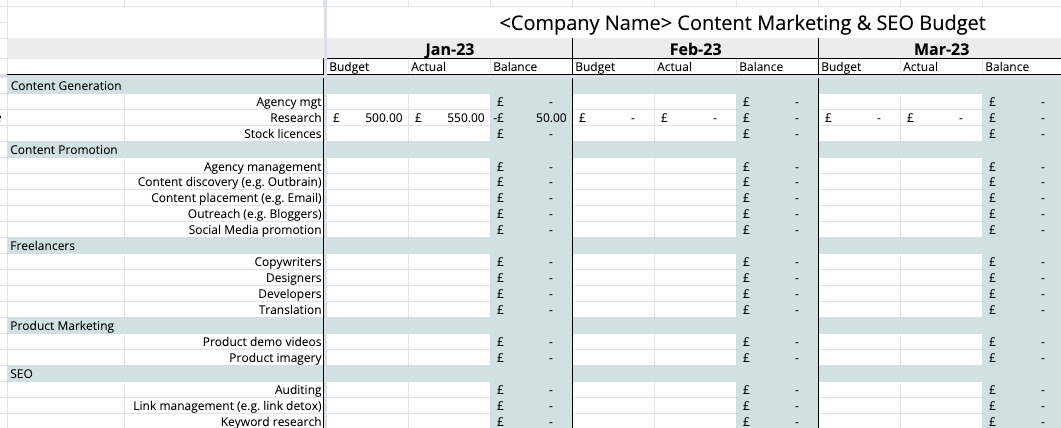Viewport: 1061px width, 428px height.
Task: Click the Budget column header under Feb-23
Action: (x=595, y=67)
